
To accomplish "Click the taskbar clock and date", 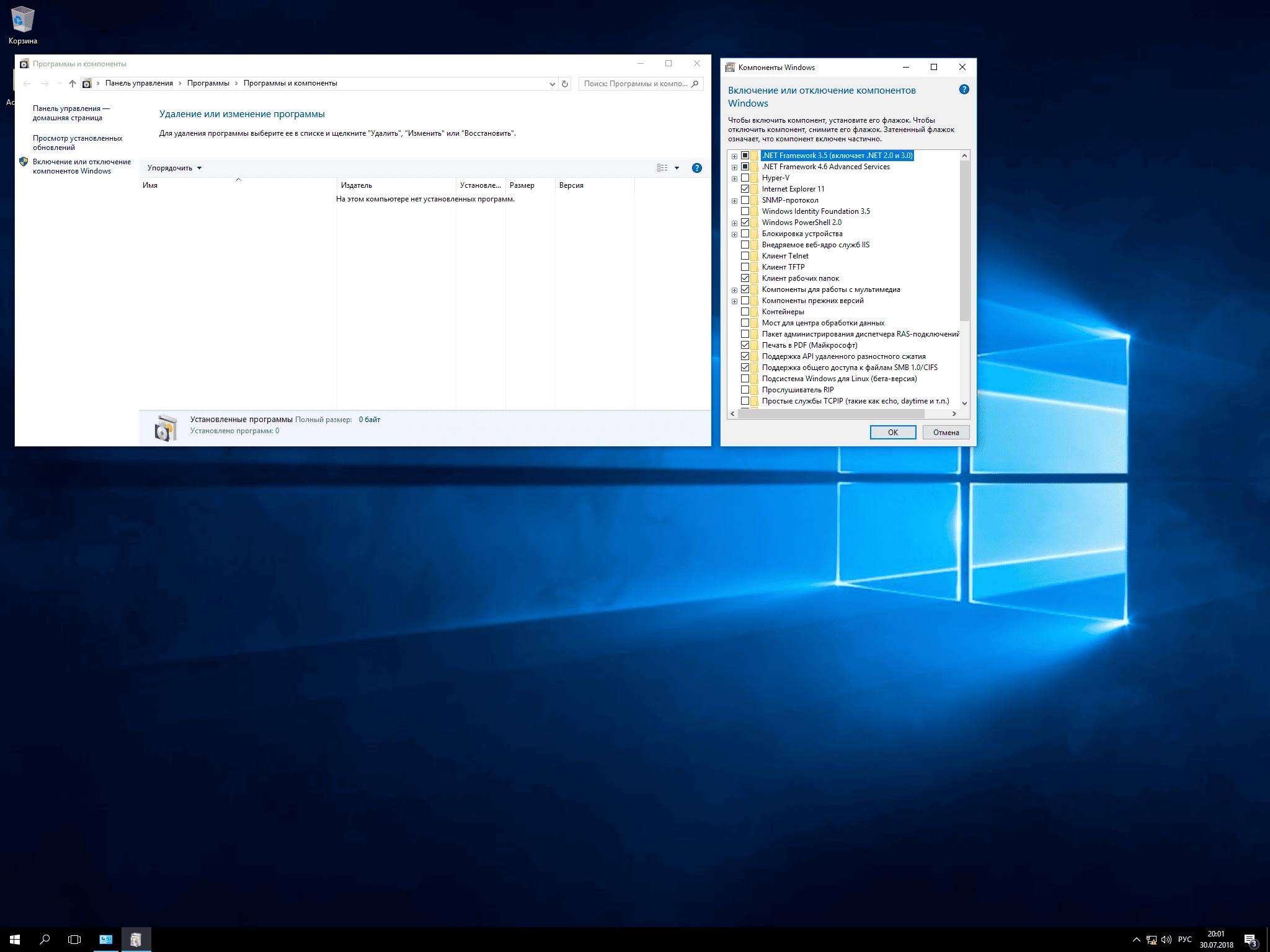I will [1216, 940].
